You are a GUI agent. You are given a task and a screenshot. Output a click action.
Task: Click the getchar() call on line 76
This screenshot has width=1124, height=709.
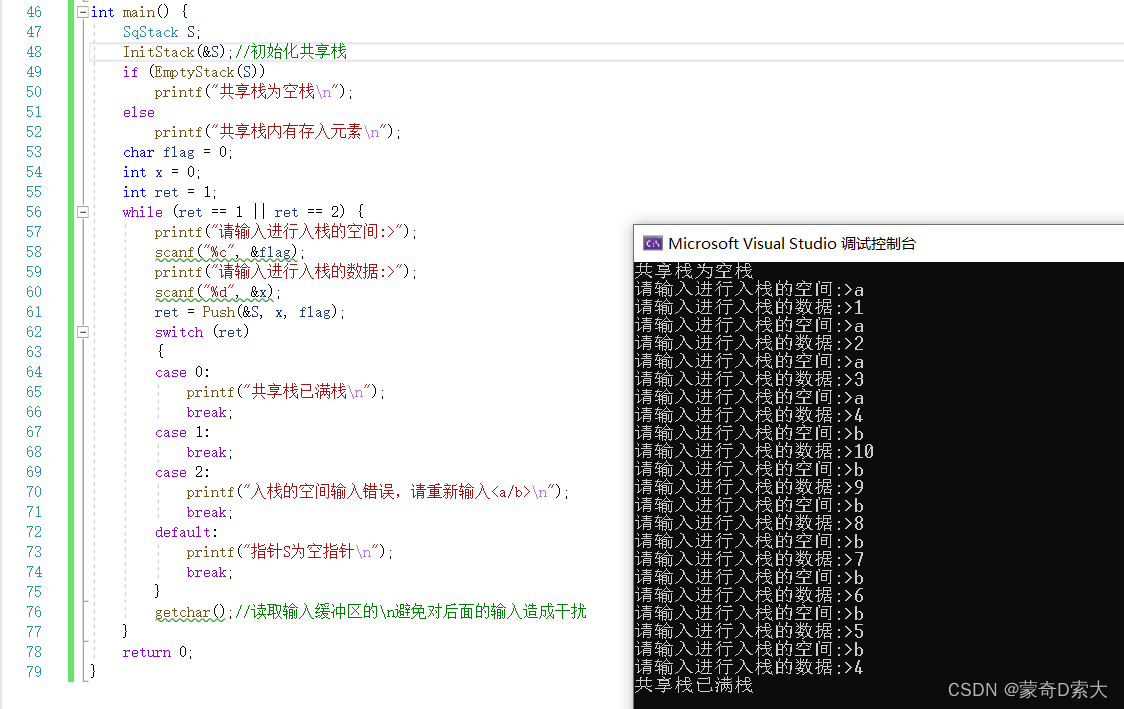(191, 612)
